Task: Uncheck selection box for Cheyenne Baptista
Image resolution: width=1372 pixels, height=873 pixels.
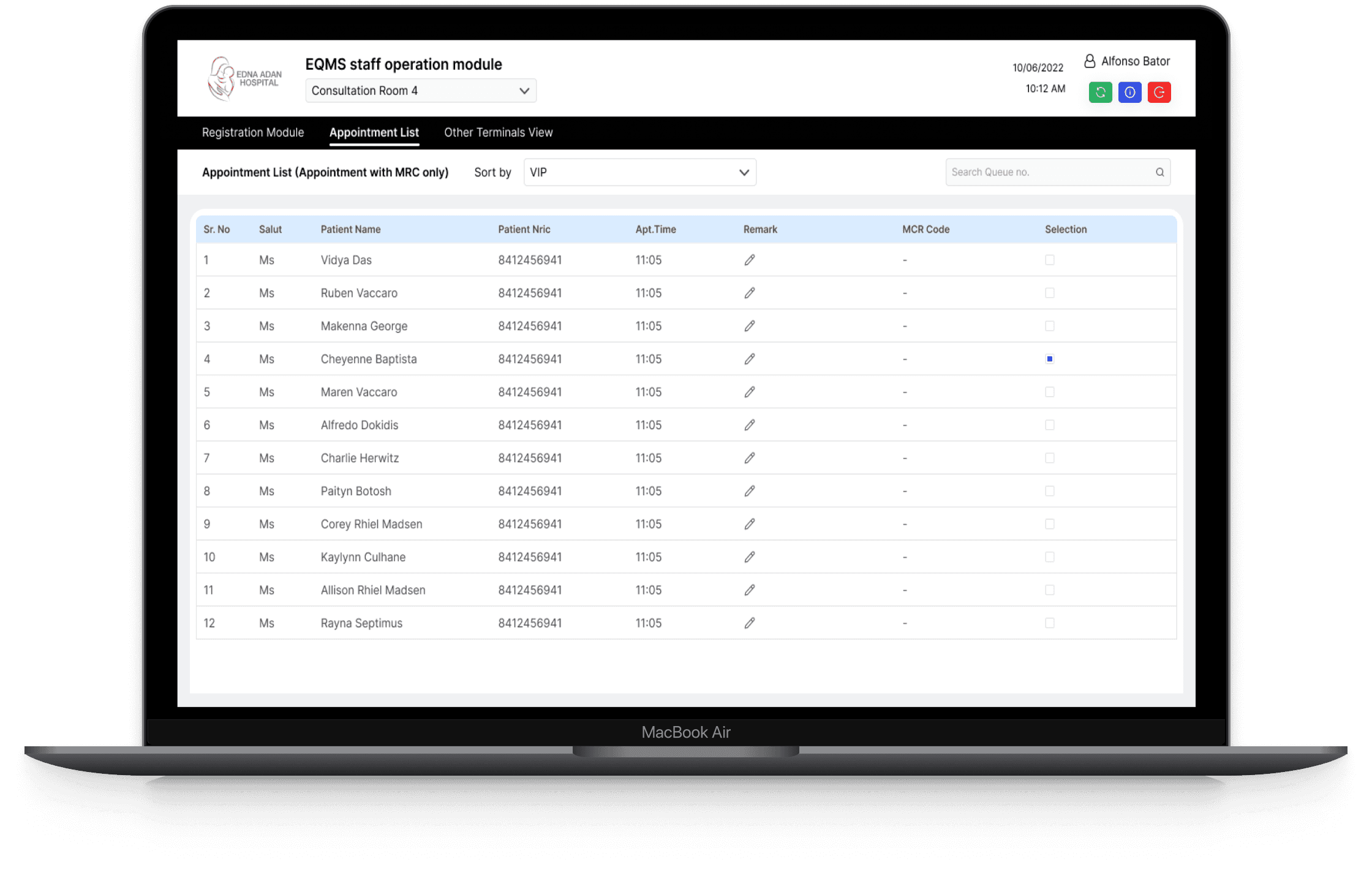Action: [x=1049, y=359]
